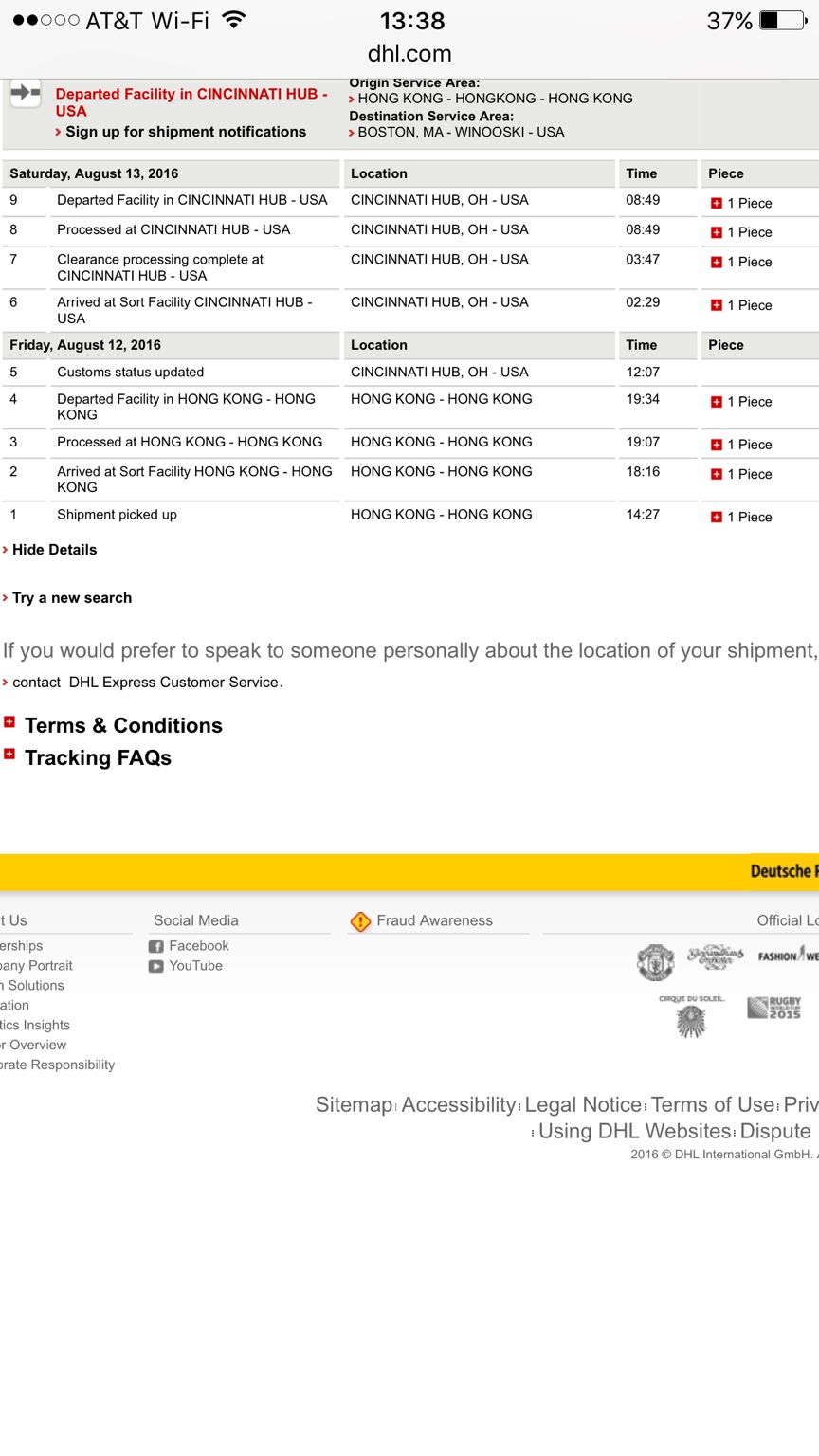The width and height of the screenshot is (819, 1456).
Task: Tap the dhl.com address bar
Action: (x=409, y=54)
